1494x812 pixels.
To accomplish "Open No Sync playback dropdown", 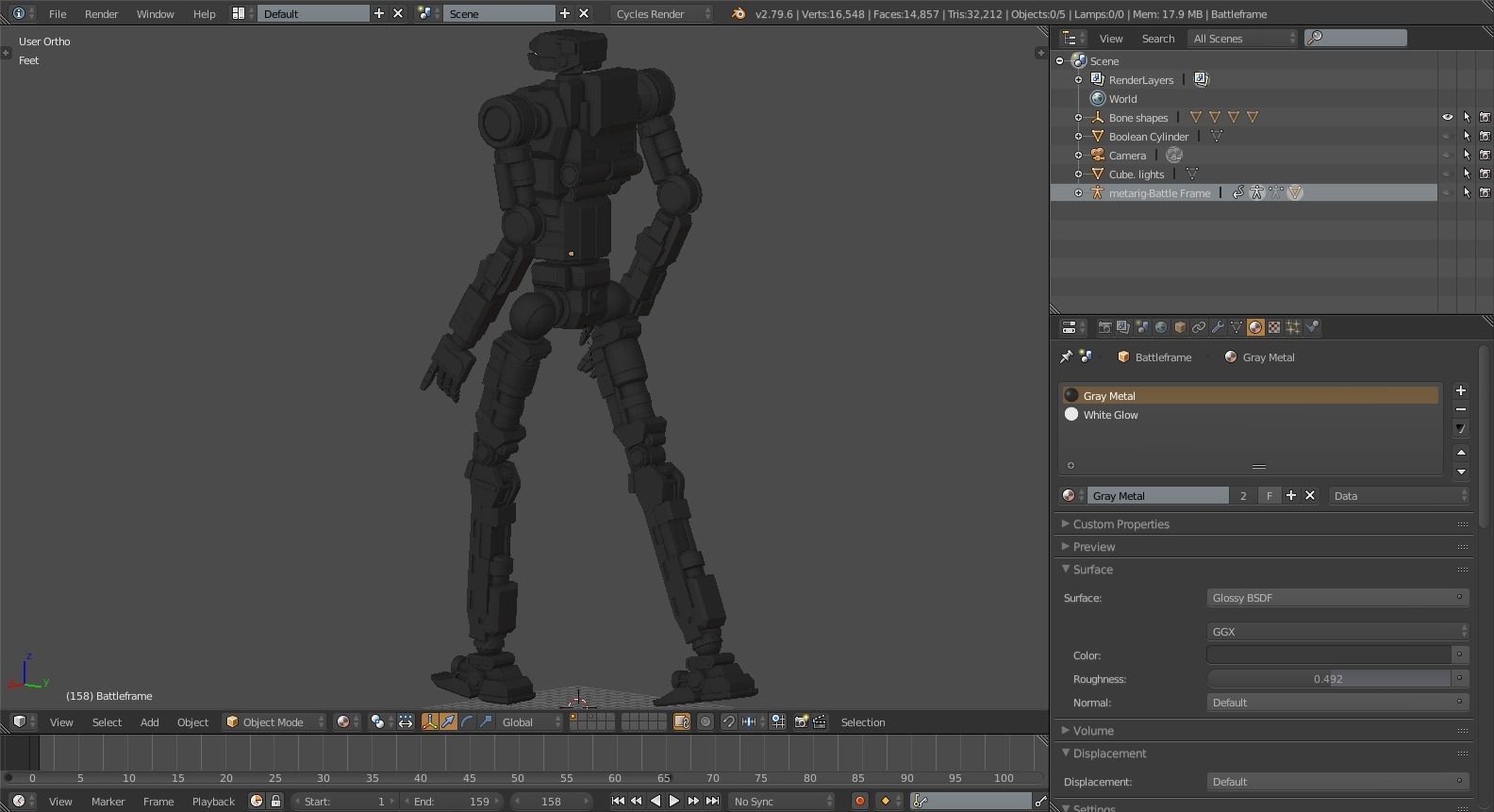I will coord(782,801).
